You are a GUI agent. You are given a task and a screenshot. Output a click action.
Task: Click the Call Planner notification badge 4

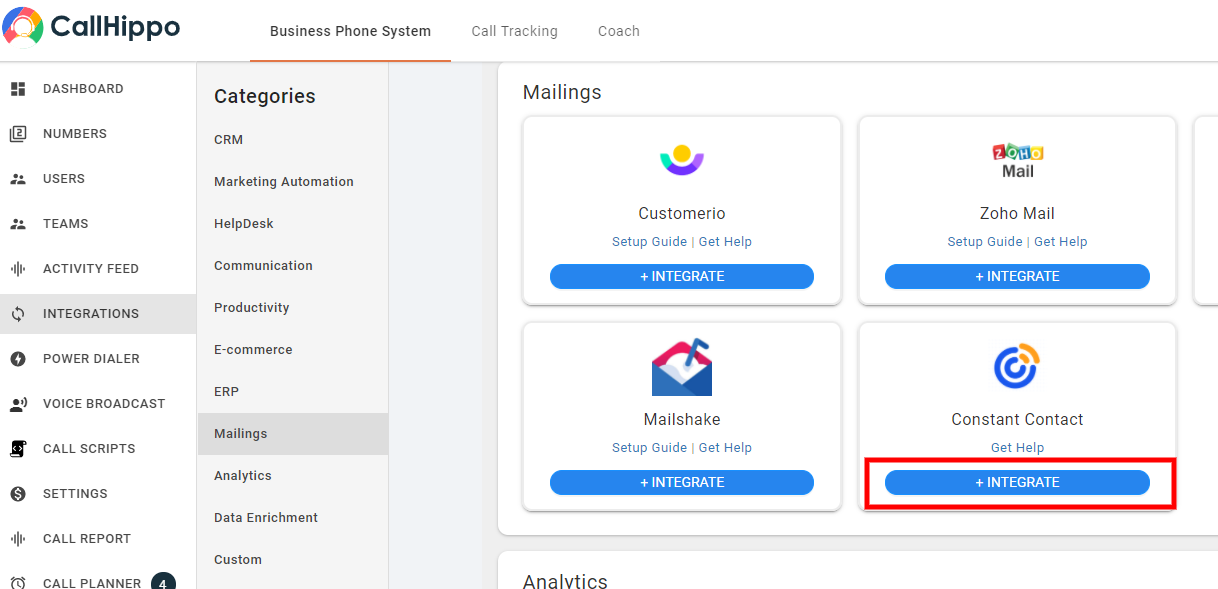(163, 581)
